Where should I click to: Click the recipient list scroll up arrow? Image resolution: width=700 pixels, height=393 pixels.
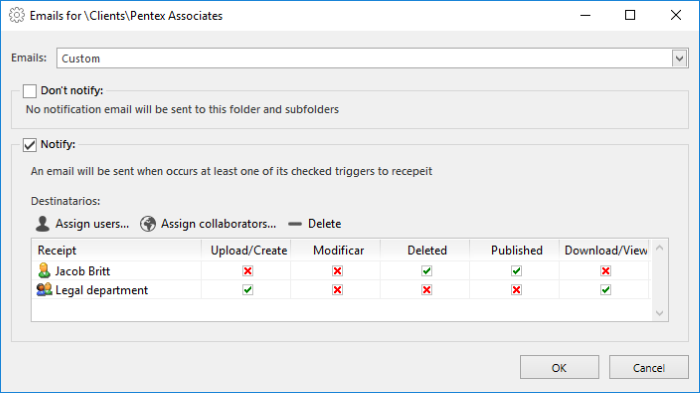click(x=659, y=248)
